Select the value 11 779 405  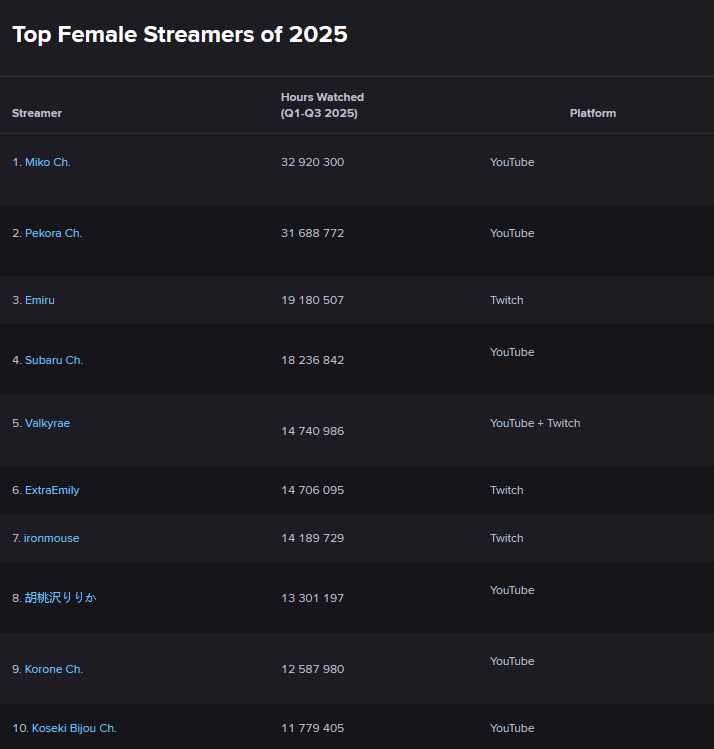[312, 728]
